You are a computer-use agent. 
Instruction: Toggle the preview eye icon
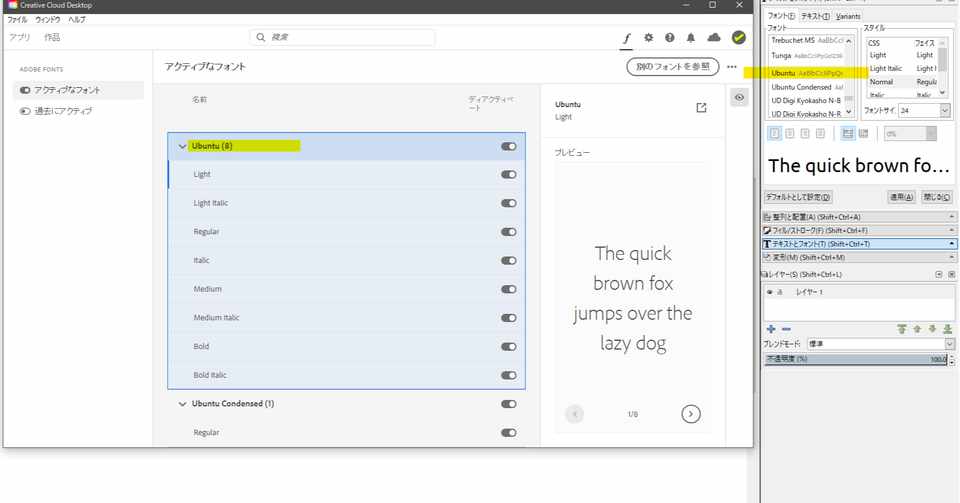tap(740, 97)
